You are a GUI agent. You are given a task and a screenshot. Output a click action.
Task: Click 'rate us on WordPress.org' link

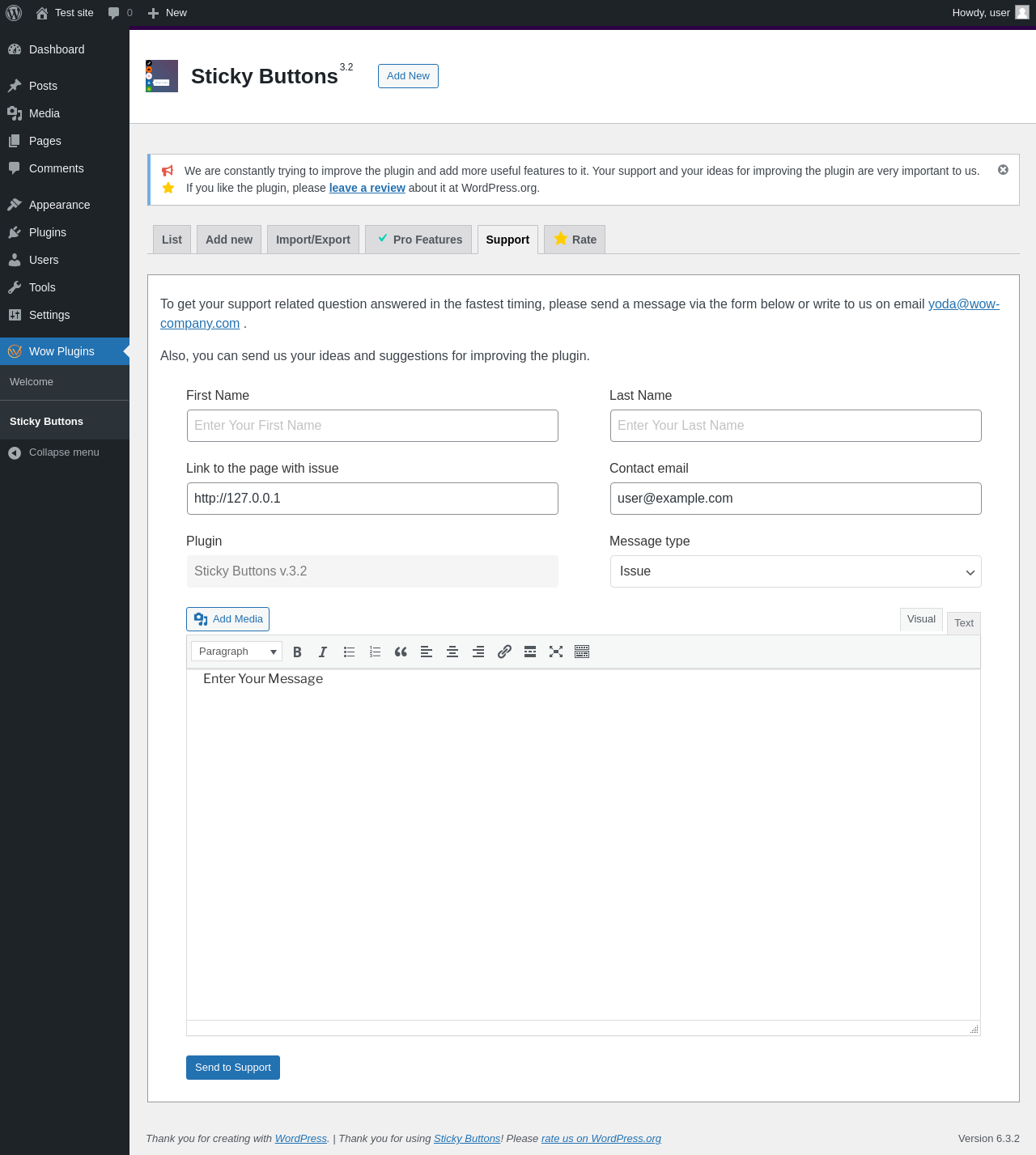pyautogui.click(x=601, y=1138)
